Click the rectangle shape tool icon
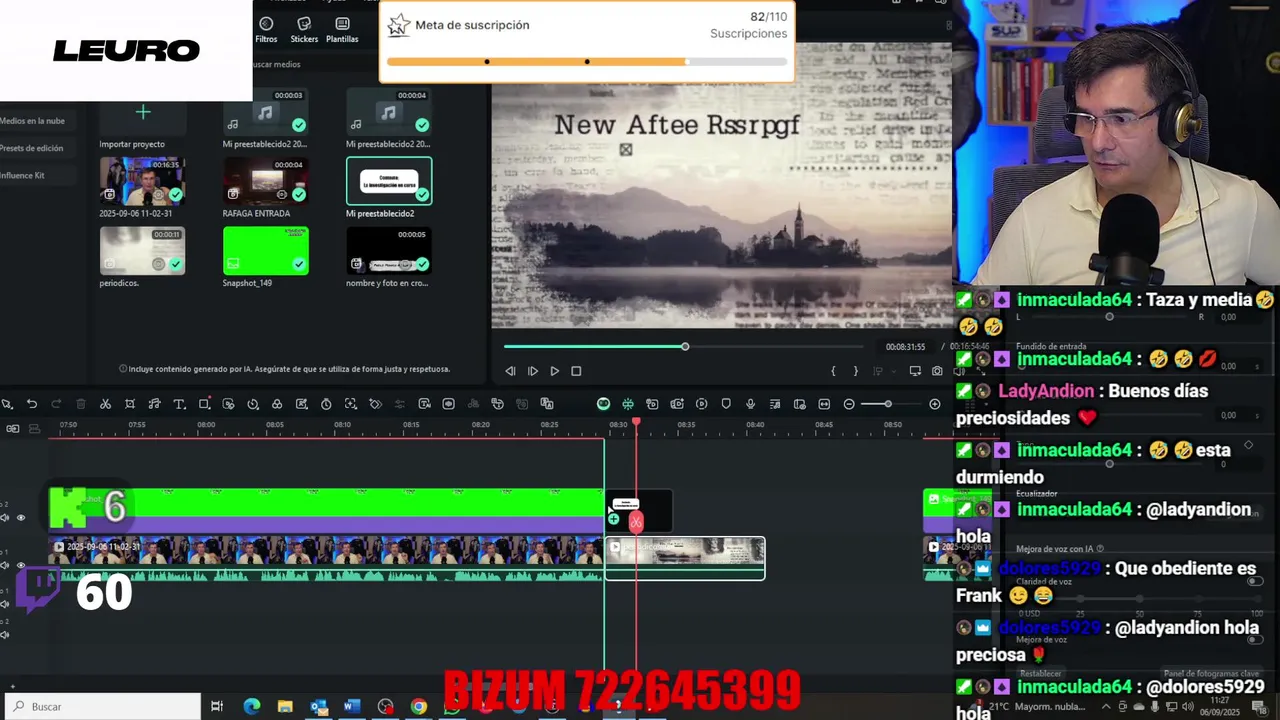The width and height of the screenshot is (1280, 720). click(x=204, y=404)
